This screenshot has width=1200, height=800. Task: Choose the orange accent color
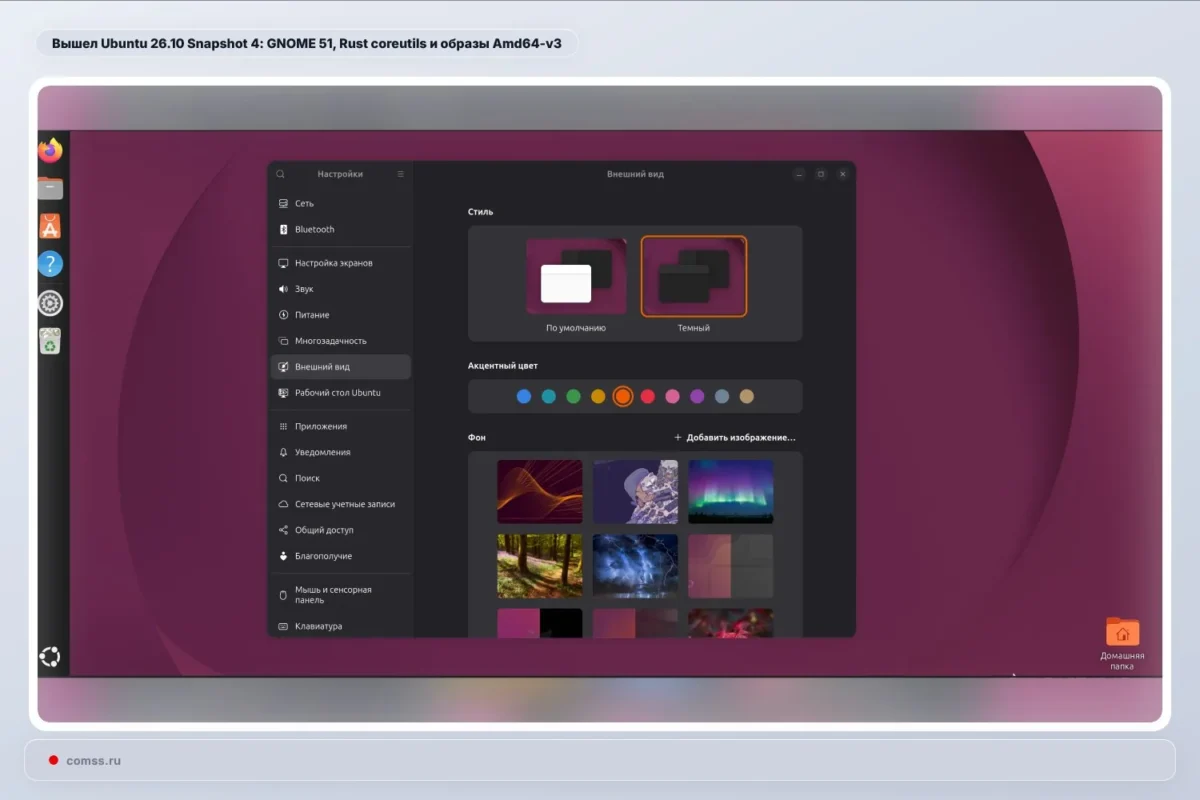(x=623, y=397)
